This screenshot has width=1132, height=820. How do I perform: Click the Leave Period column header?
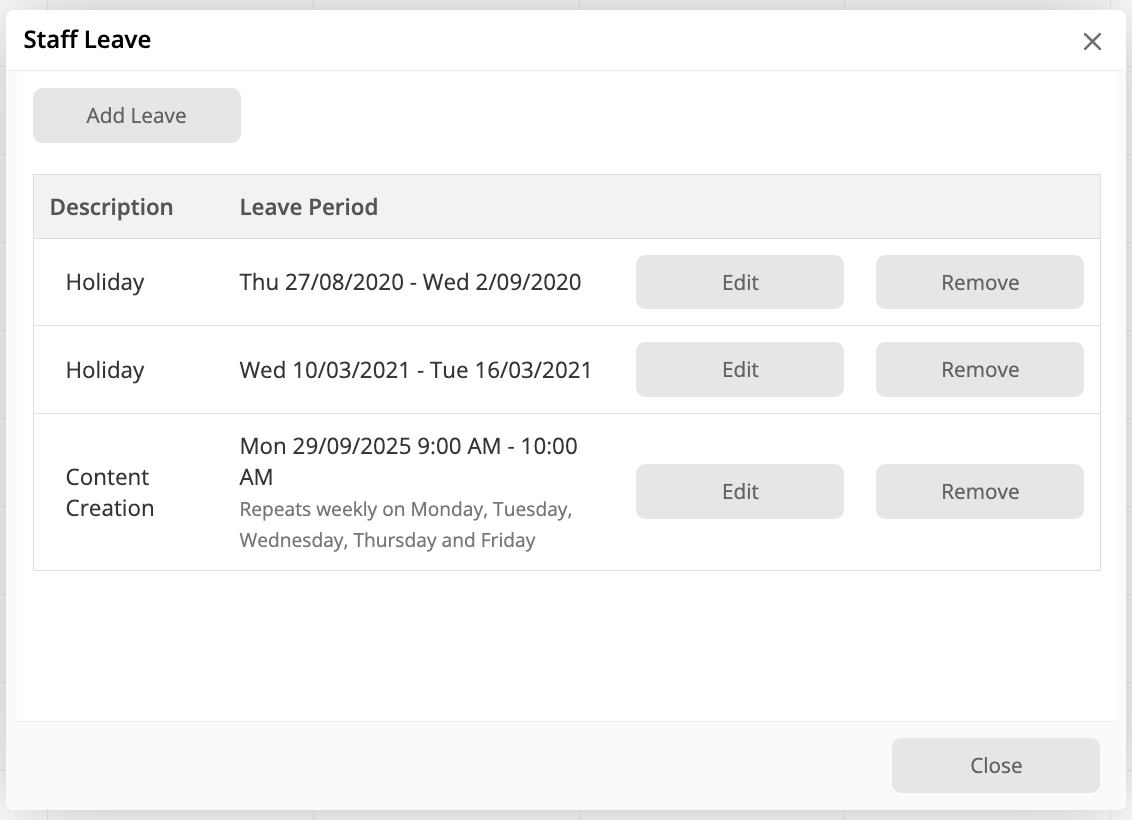pyautogui.click(x=309, y=207)
